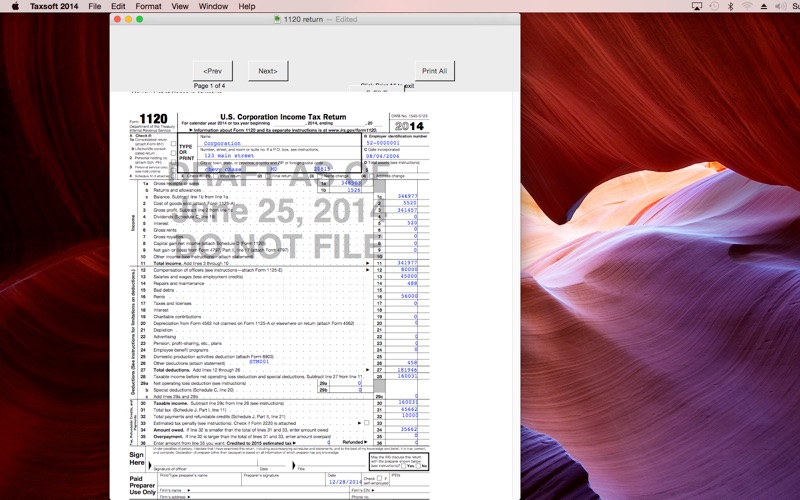Minimize the 1120 return window
800x500 pixels.
(x=129, y=19)
